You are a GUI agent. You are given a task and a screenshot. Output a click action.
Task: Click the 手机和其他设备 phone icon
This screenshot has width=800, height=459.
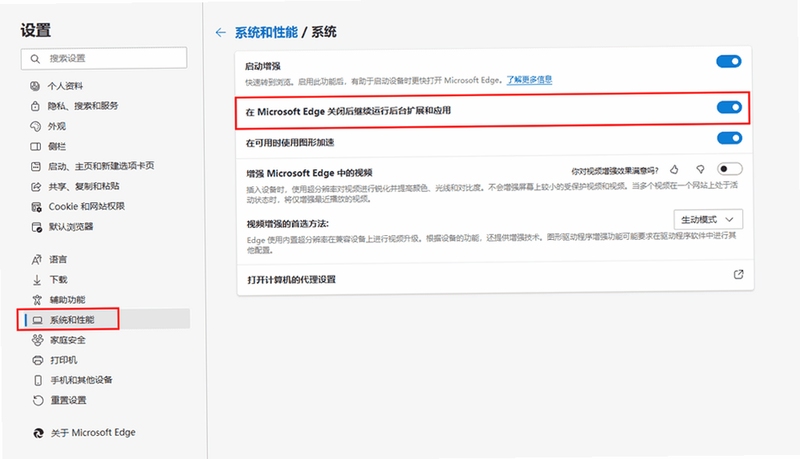pos(38,380)
